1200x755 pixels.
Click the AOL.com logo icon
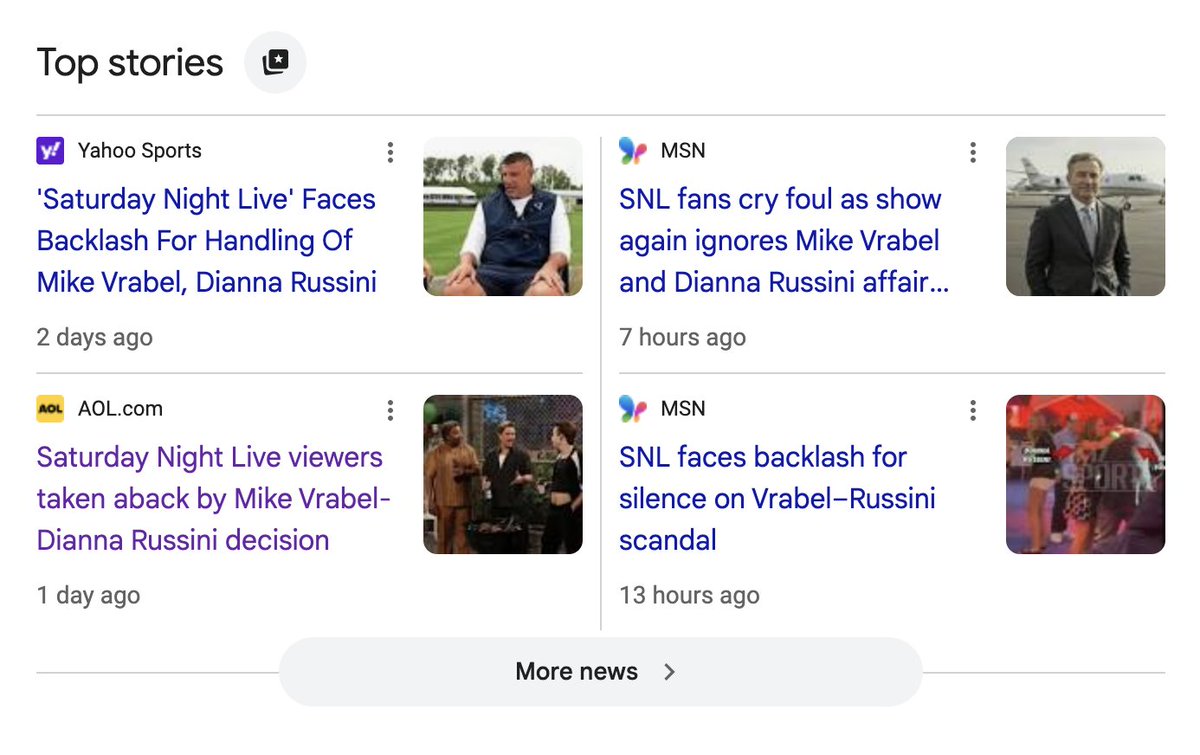point(50,409)
